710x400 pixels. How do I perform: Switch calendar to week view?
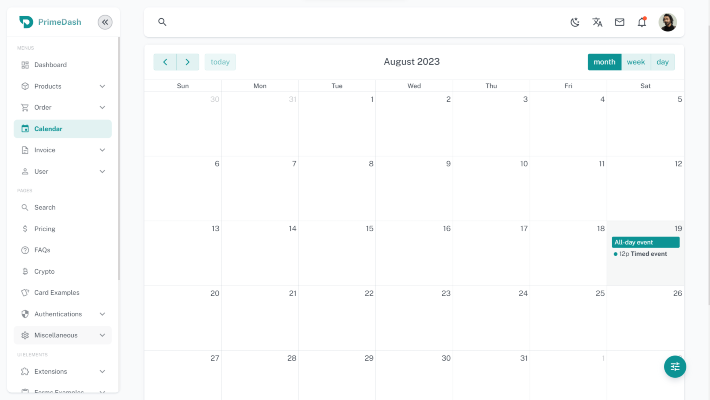636,62
